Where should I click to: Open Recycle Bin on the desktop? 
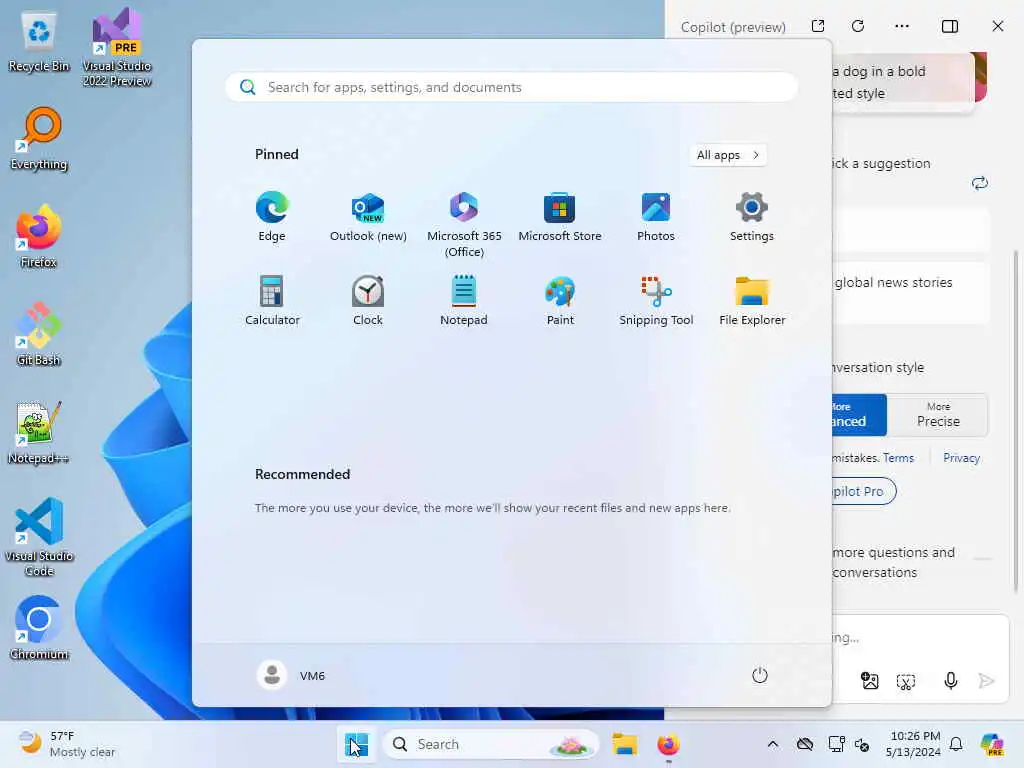[x=39, y=42]
